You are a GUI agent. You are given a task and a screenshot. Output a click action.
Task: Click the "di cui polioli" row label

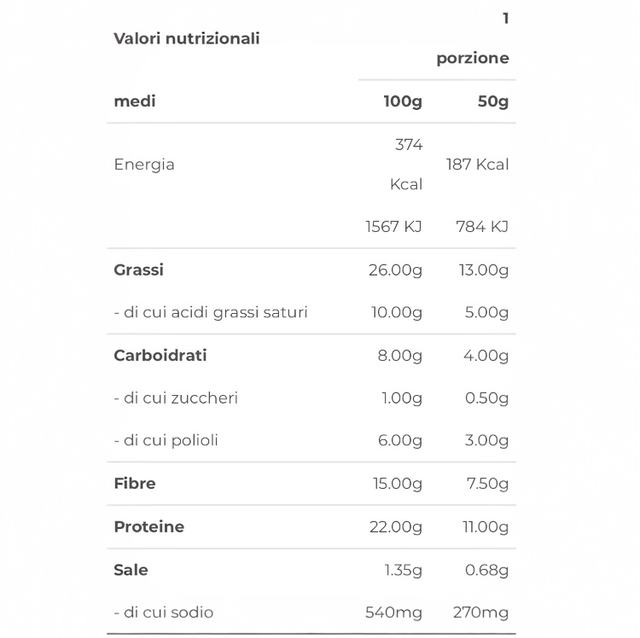pos(166,440)
